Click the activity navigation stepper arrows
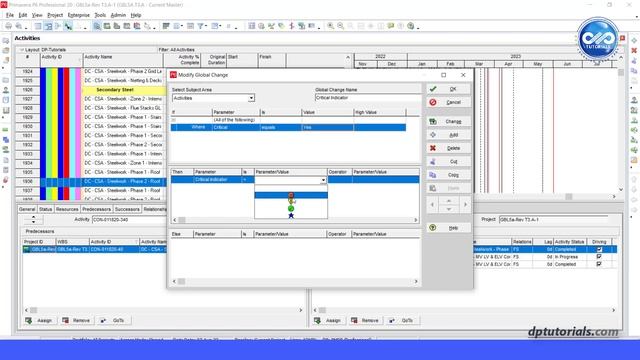Viewport: 640px width, 360px height. click(x=33, y=220)
